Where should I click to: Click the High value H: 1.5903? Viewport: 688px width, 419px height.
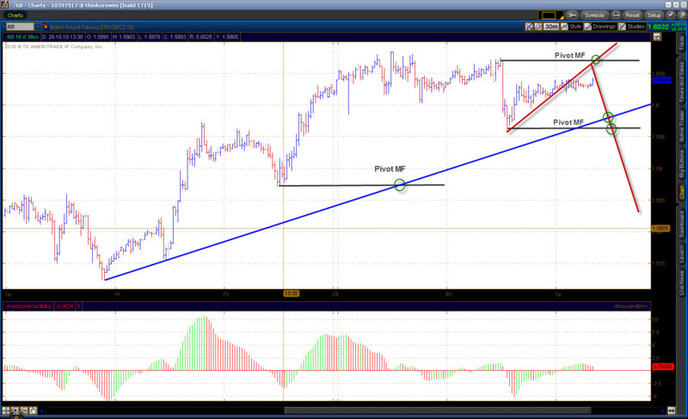(124, 37)
